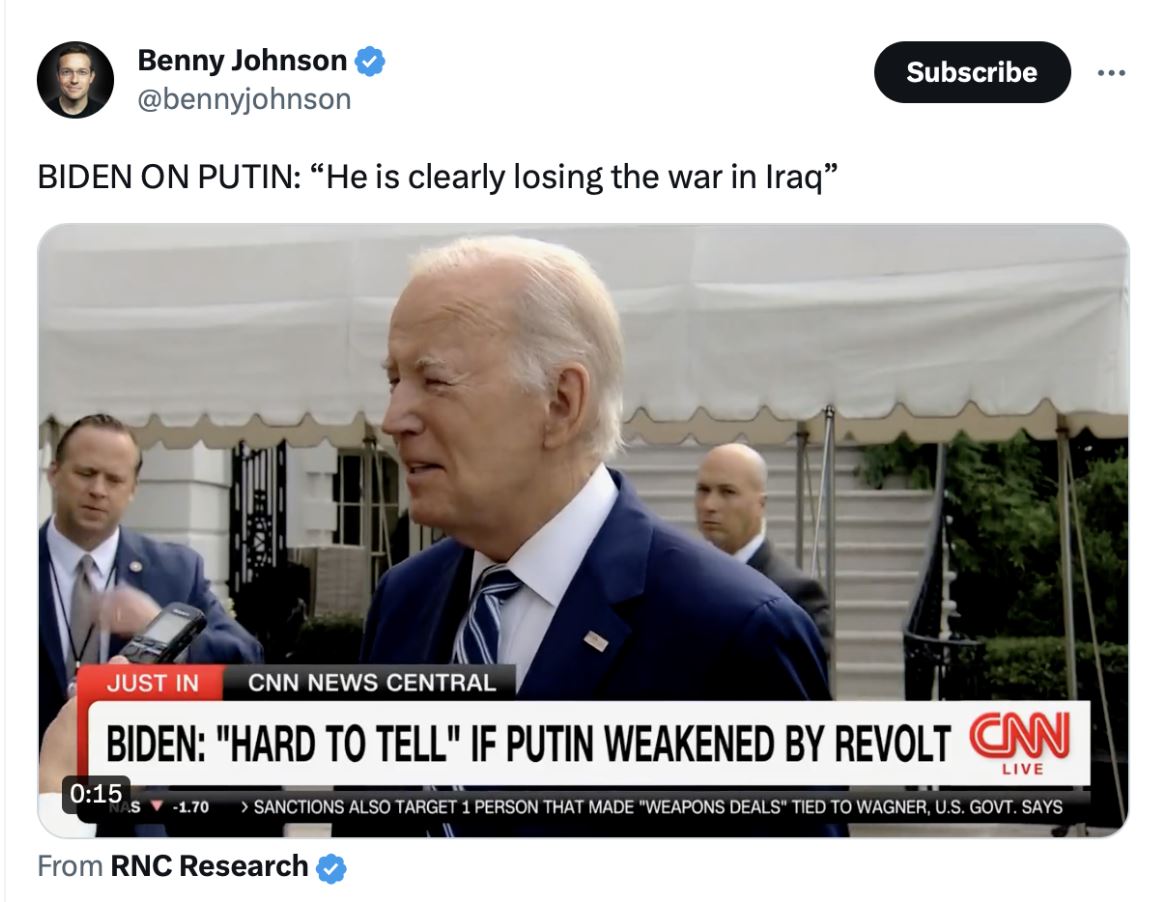Click the CNN logo in the video

click(1020, 736)
